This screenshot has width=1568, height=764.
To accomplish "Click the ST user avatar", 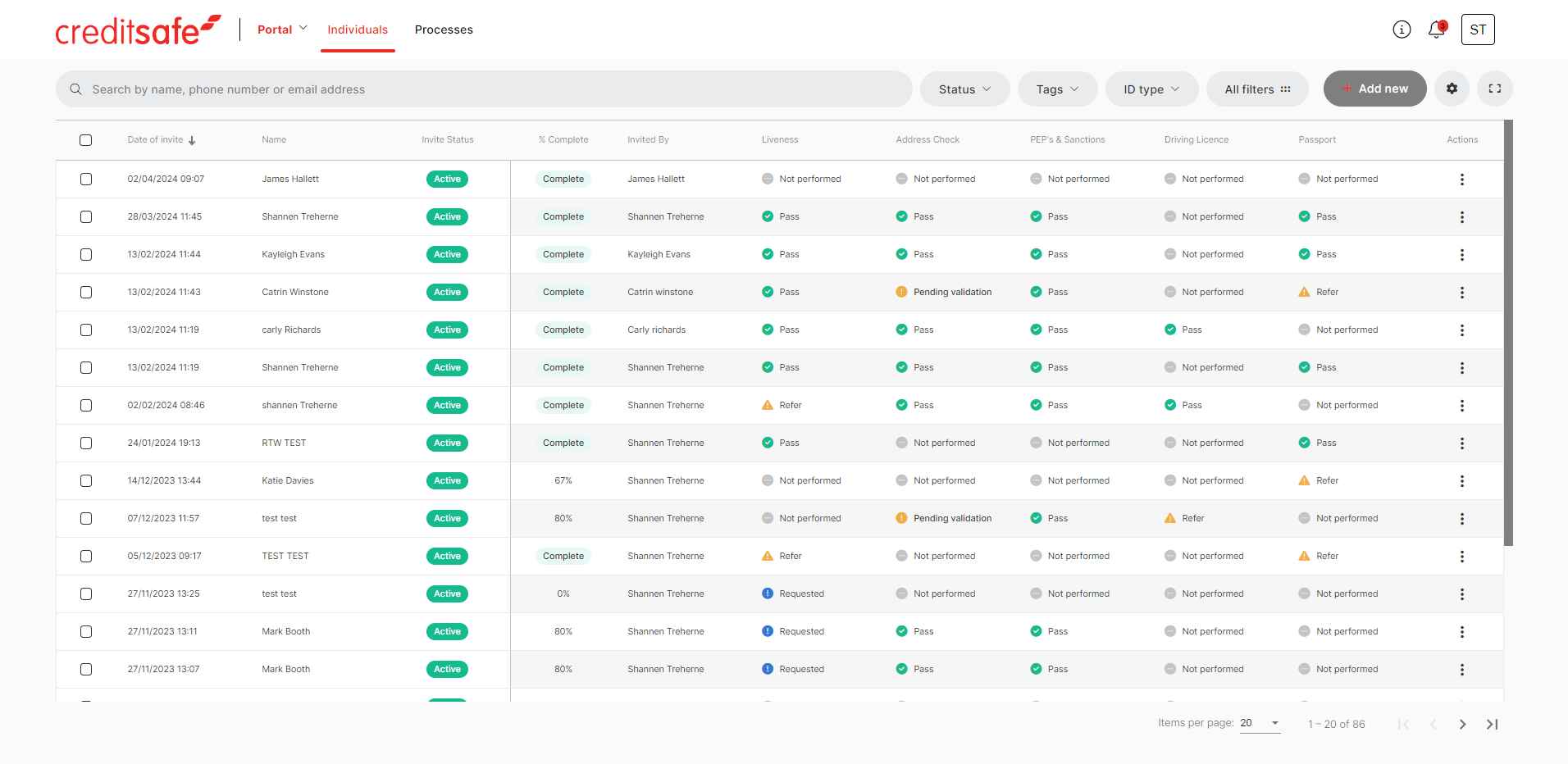I will click(1478, 30).
